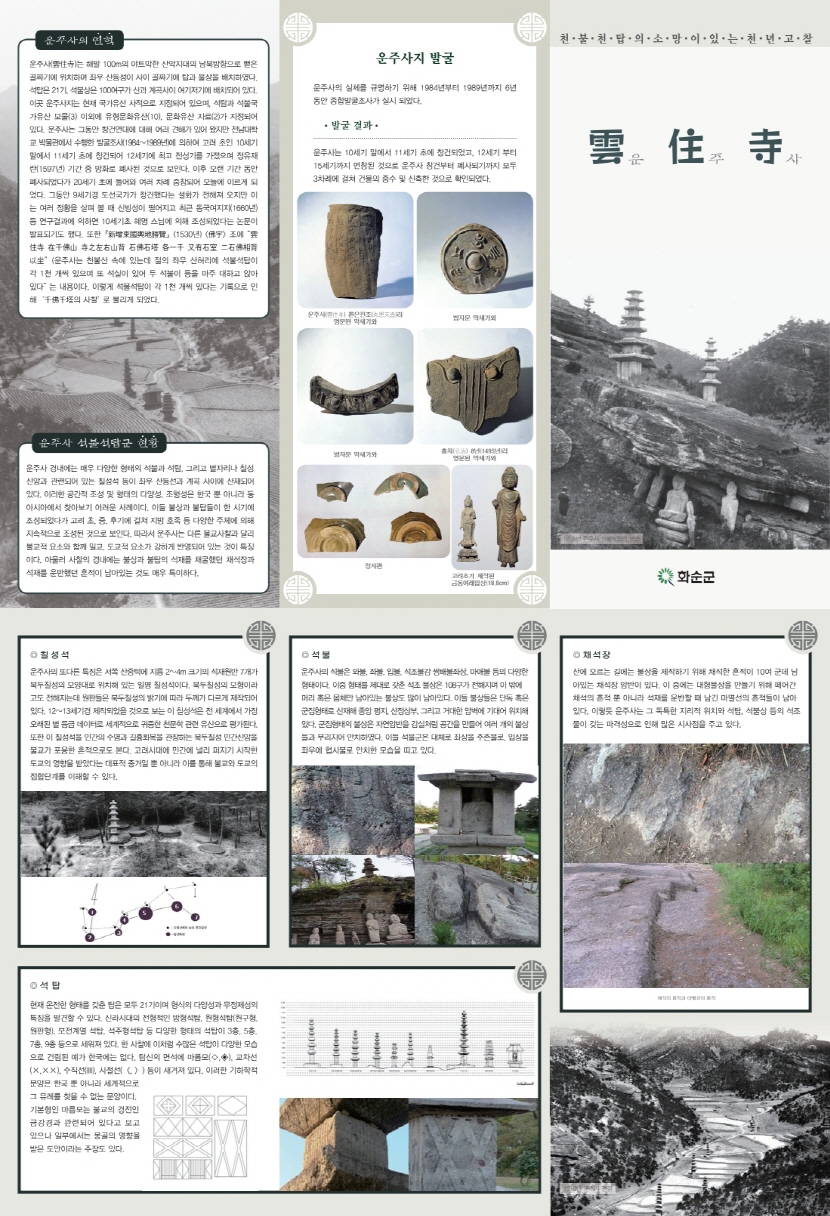
Task: Click the 운주사지 발굴 title
Action: click(x=414, y=59)
